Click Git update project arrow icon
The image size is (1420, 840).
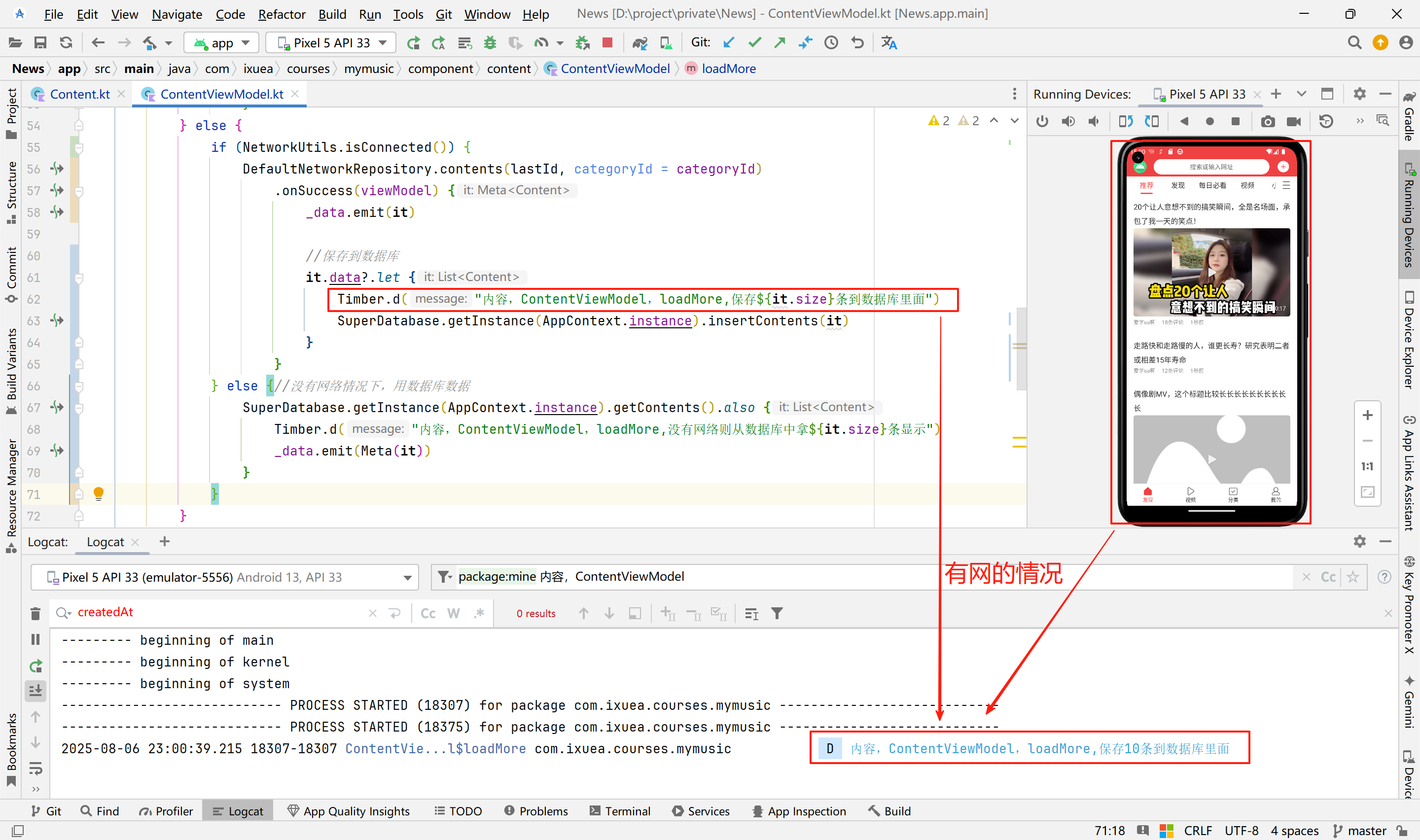[729, 42]
